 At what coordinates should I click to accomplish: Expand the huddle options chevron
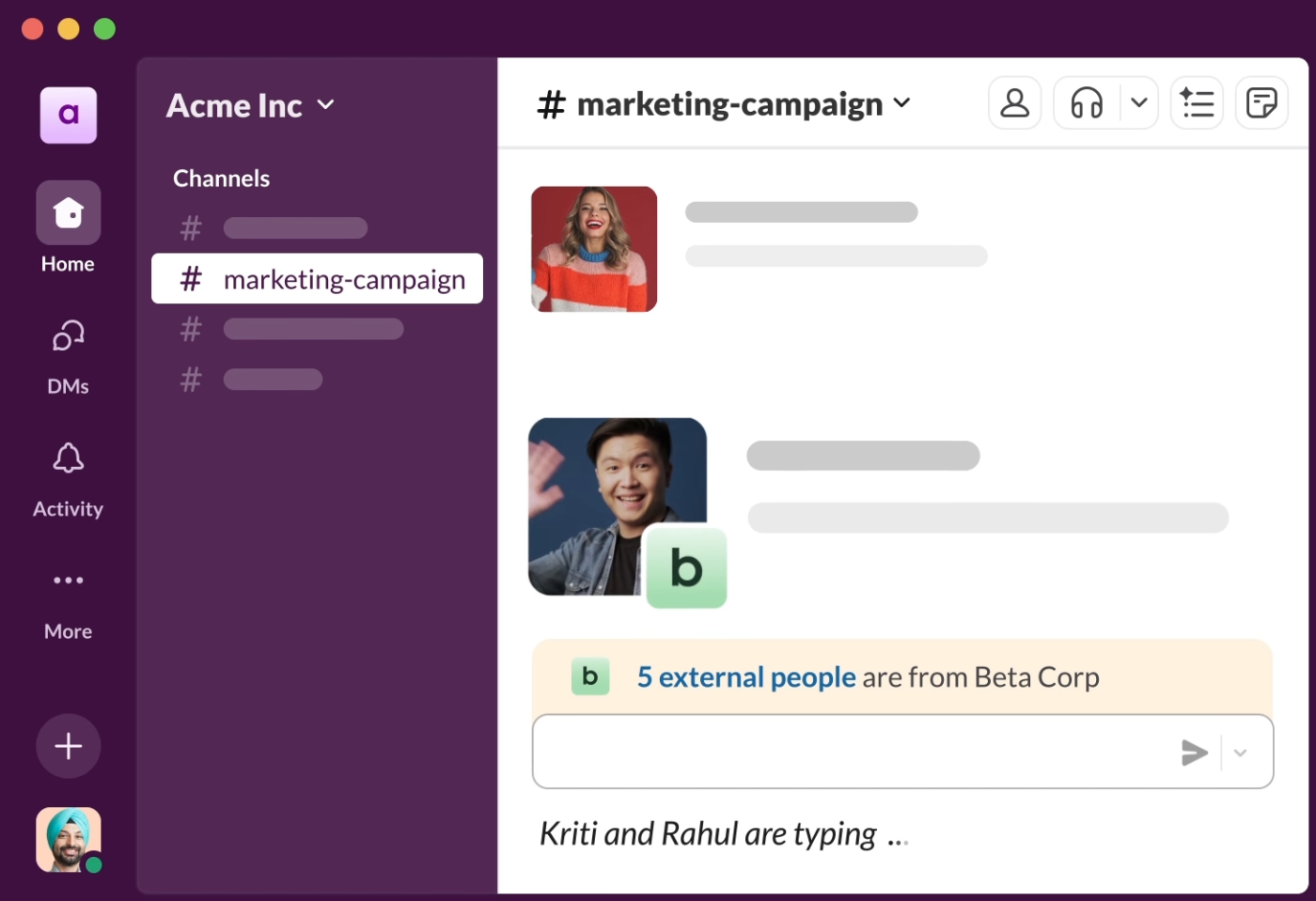point(1140,102)
